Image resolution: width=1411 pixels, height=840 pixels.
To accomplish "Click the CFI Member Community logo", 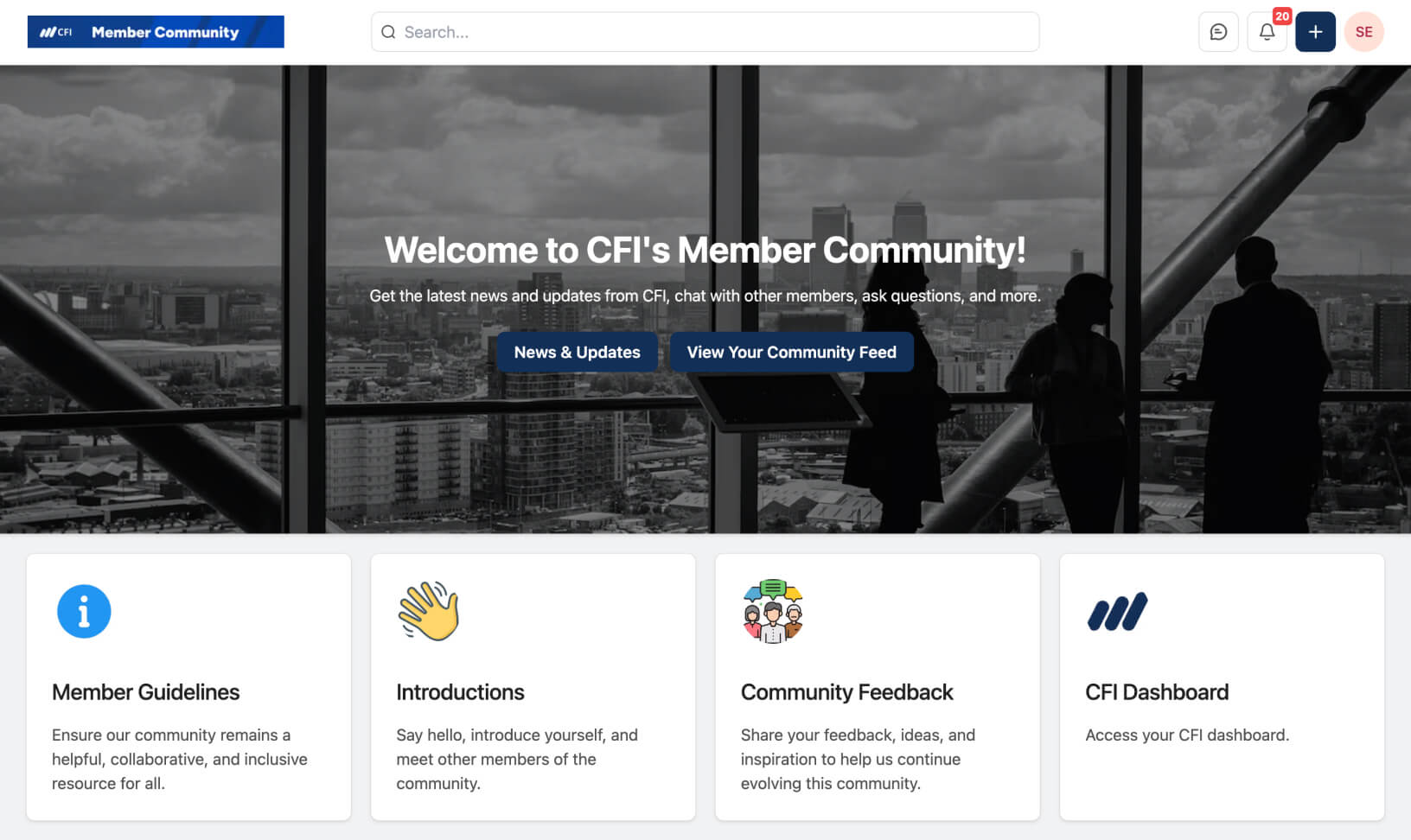I will coord(156,32).
